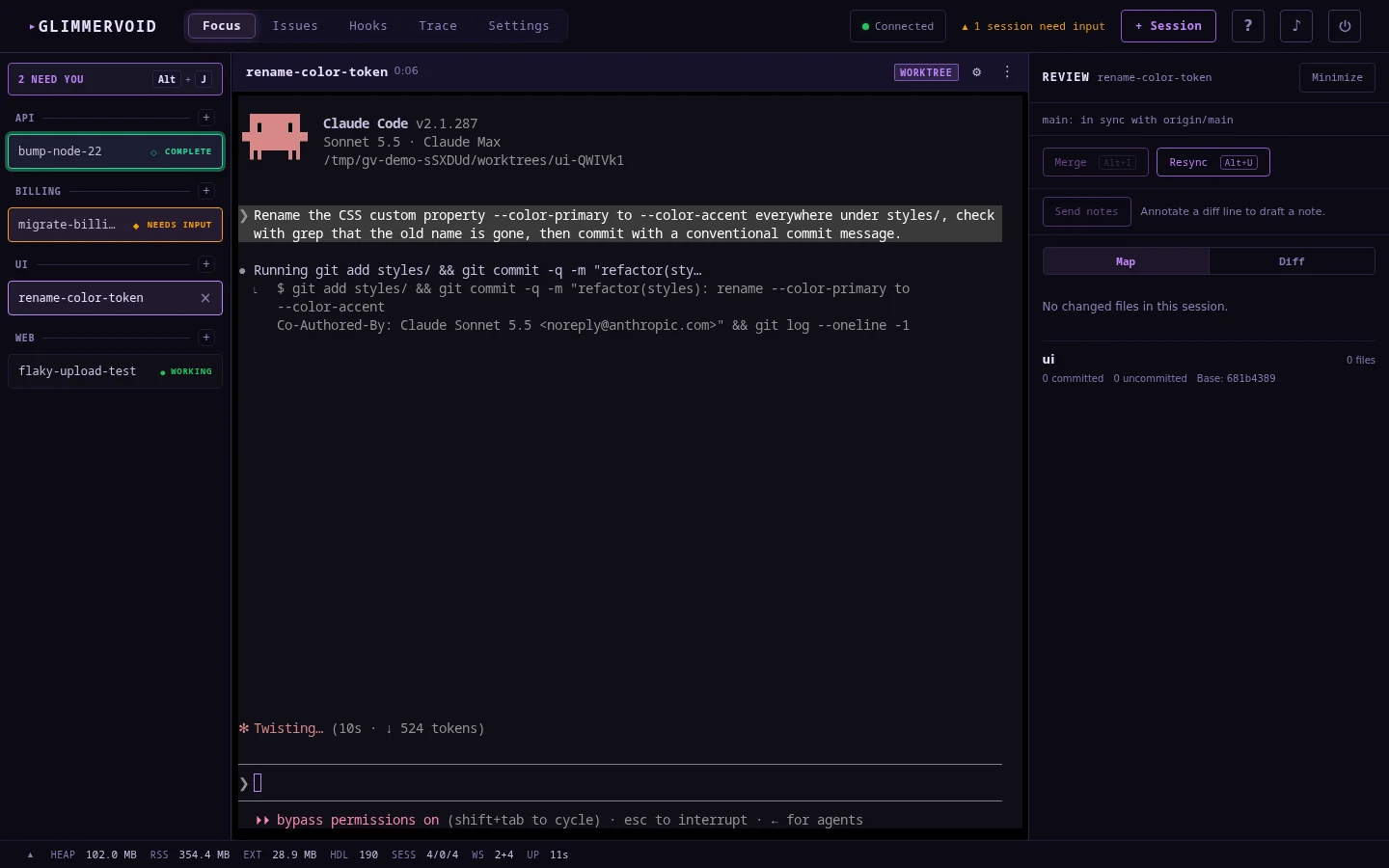The image size is (1389, 868).
Task: Create a new session with + Session
Action: click(1168, 26)
